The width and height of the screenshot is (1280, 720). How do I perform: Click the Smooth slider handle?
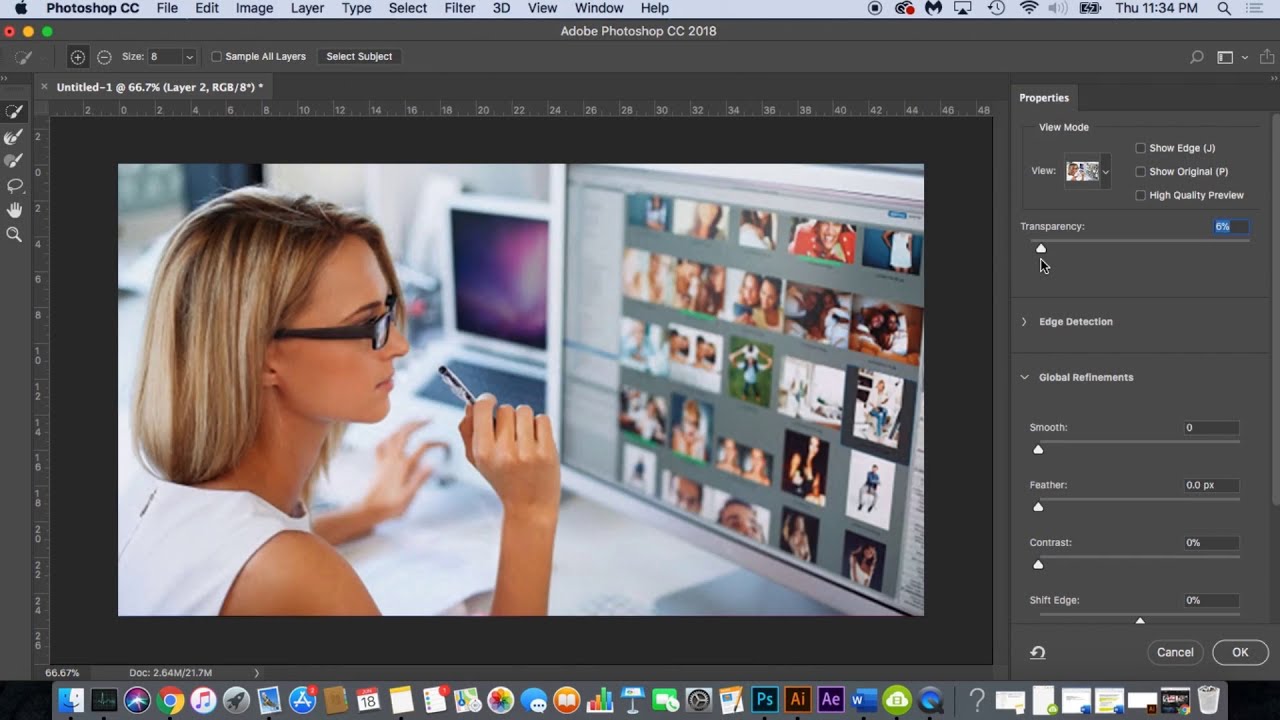click(x=1038, y=449)
